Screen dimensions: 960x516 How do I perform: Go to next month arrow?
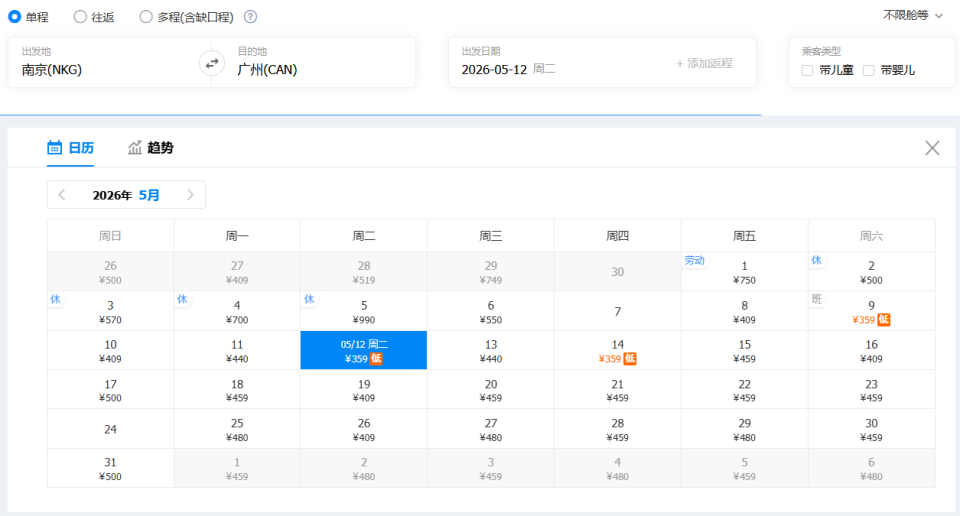click(x=190, y=195)
